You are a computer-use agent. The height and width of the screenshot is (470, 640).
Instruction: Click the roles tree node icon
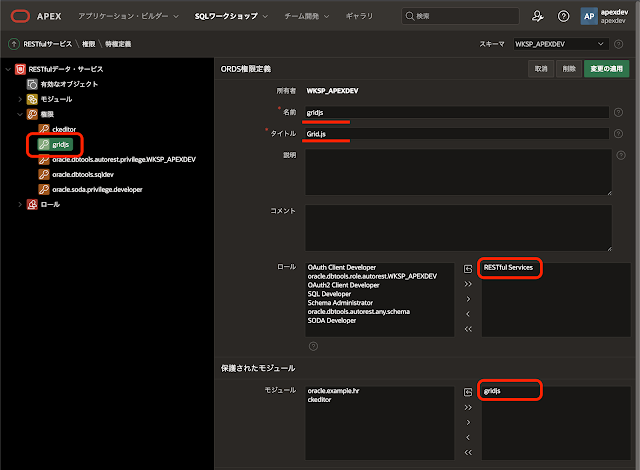[32, 204]
